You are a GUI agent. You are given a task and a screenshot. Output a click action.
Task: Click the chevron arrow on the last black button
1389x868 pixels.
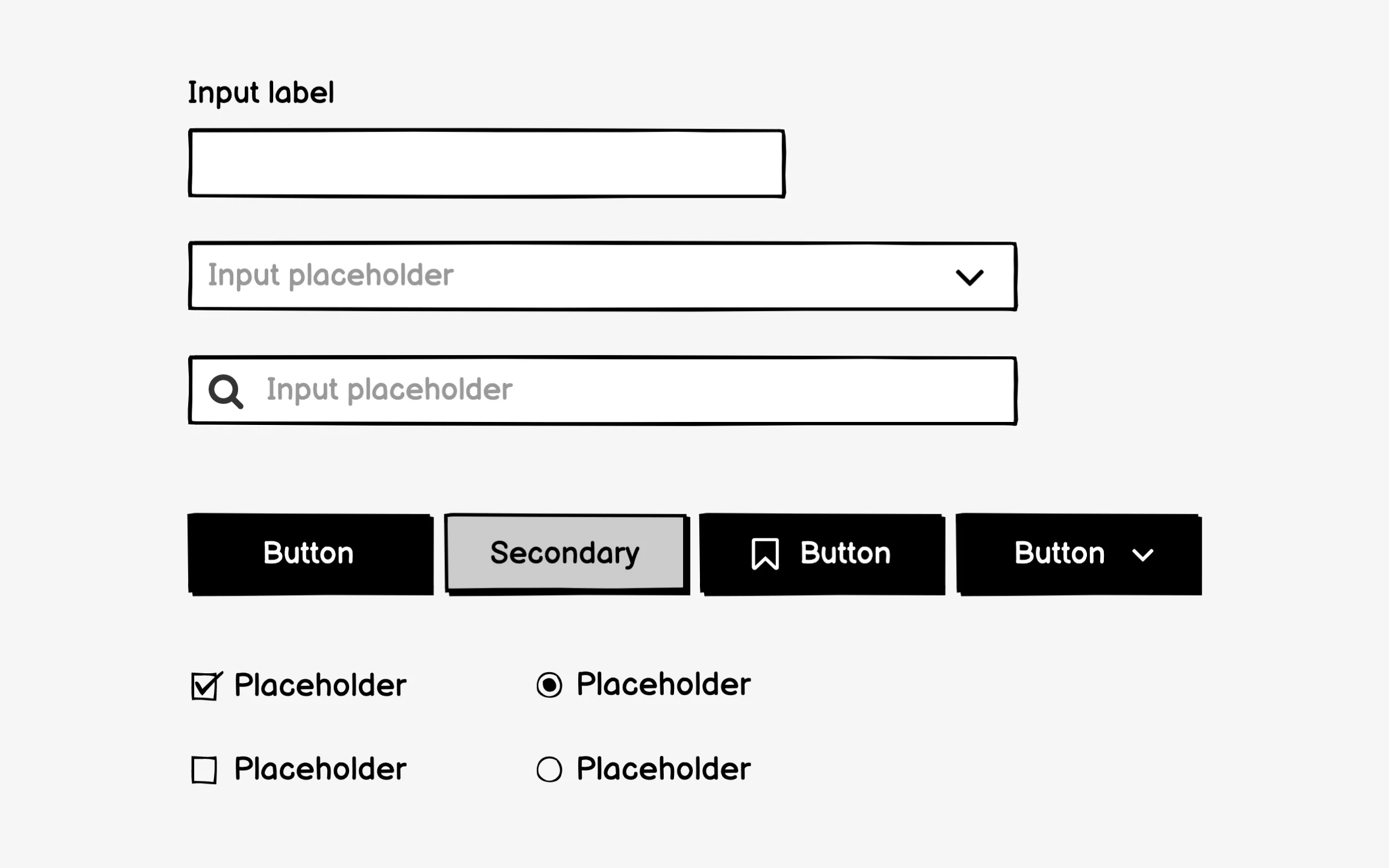pos(1142,555)
